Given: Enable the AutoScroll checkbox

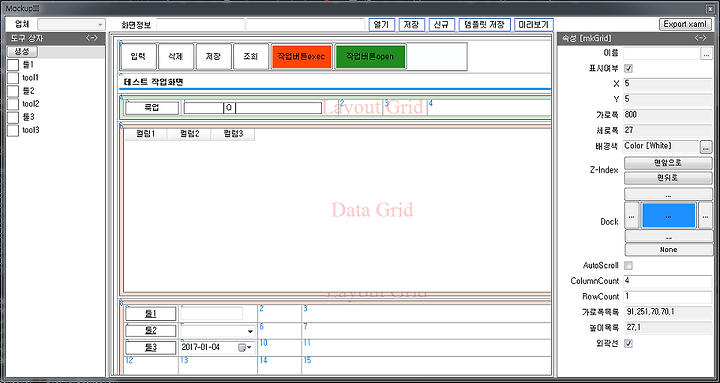Looking at the screenshot, I should (629, 265).
